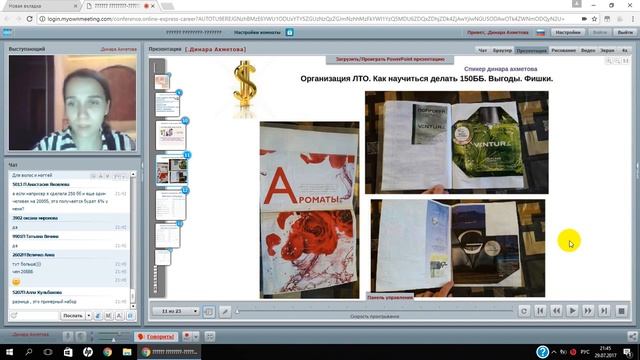The image size is (640, 360).
Task: Switch to the 'Экран' tab
Action: (x=607, y=50)
